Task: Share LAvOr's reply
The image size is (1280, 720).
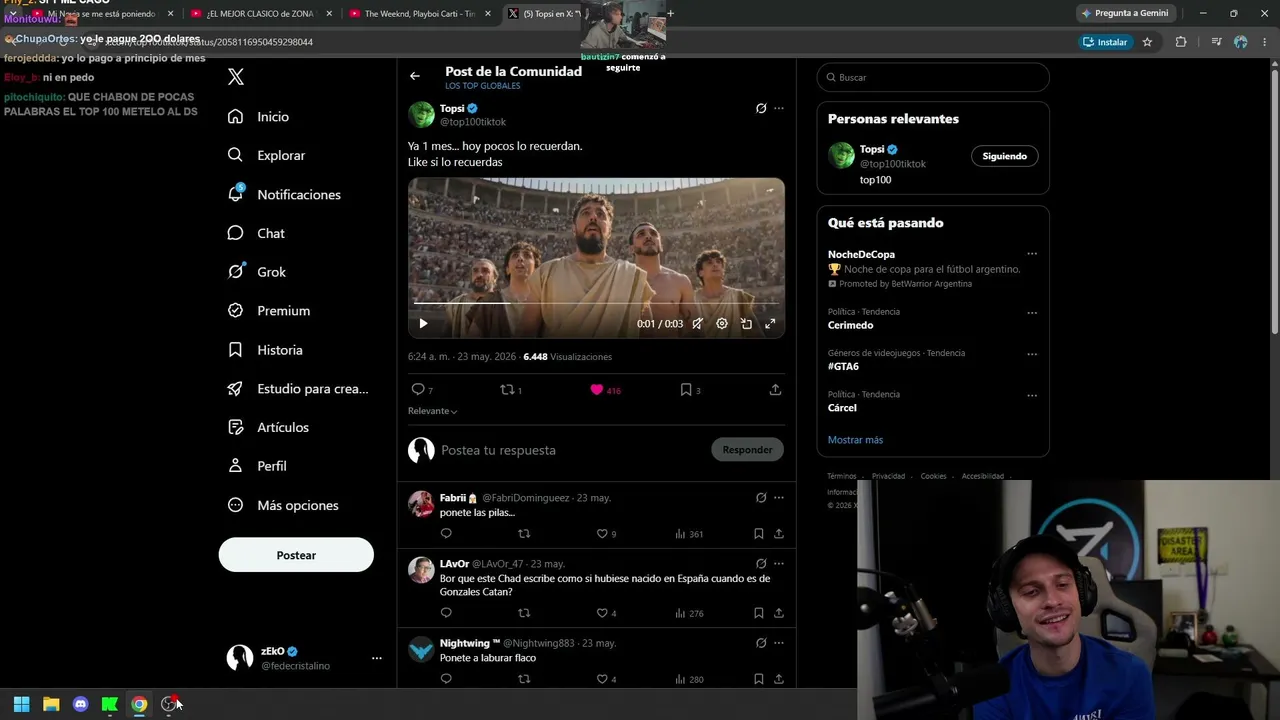Action: click(x=779, y=613)
